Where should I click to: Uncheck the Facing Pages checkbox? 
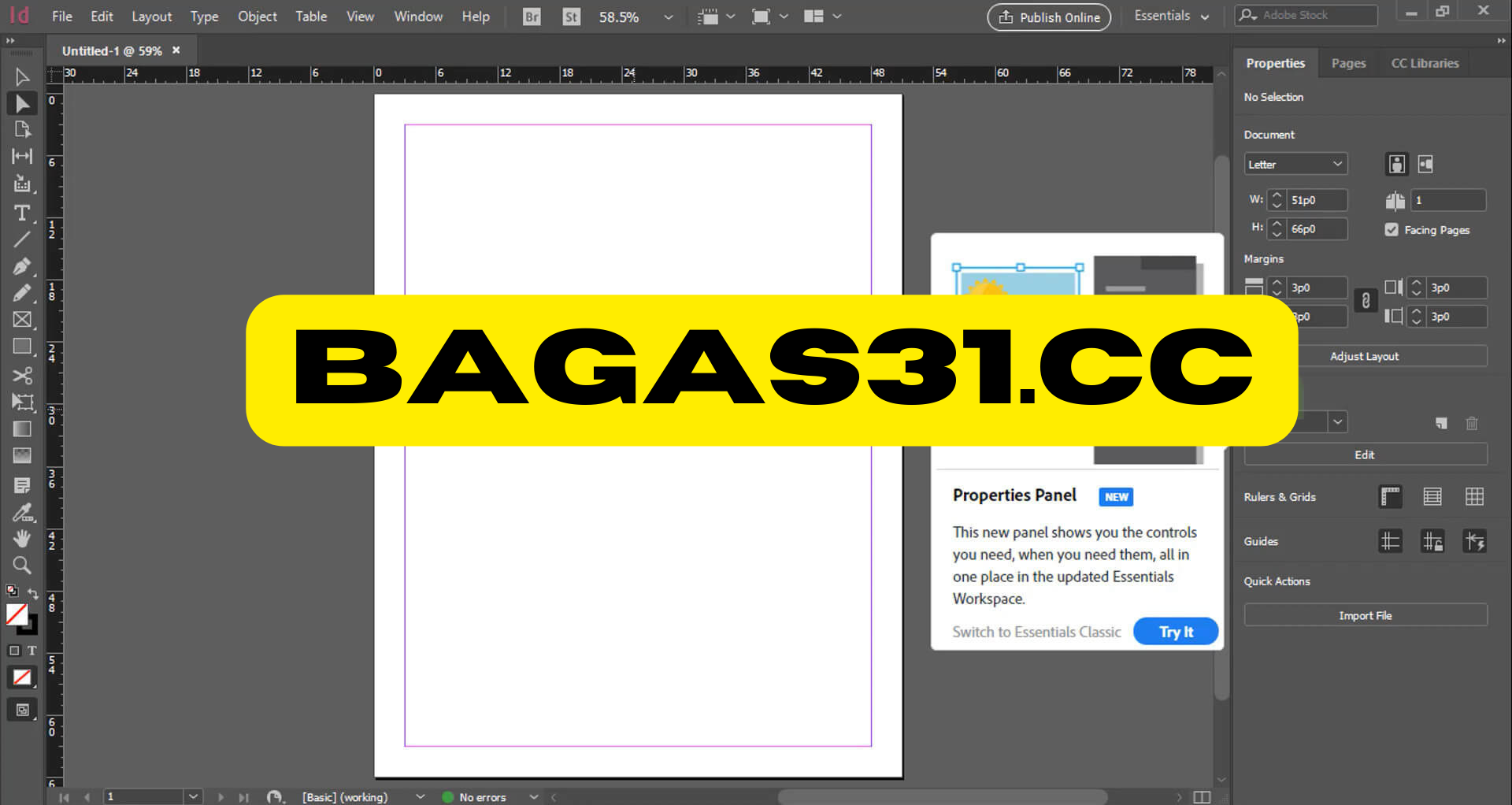(1392, 229)
